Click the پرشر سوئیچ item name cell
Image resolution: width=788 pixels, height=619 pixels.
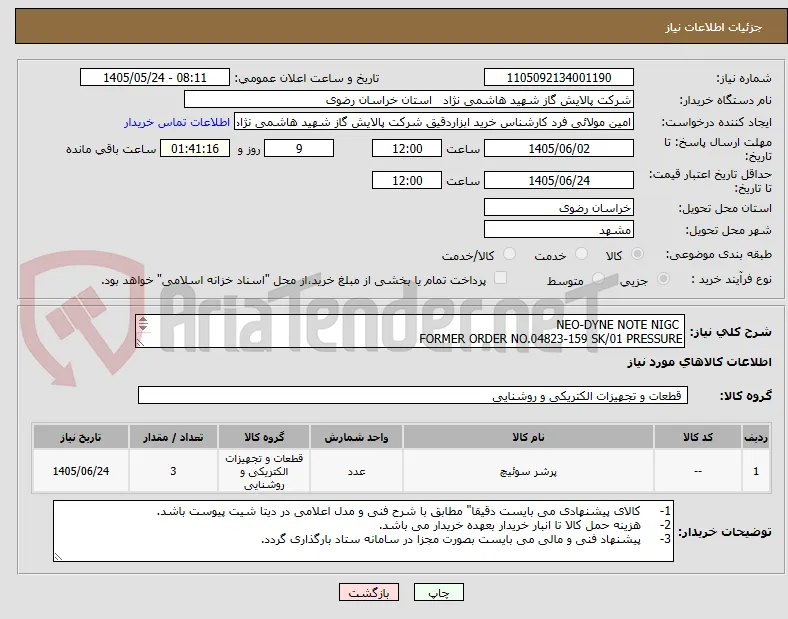click(528, 471)
